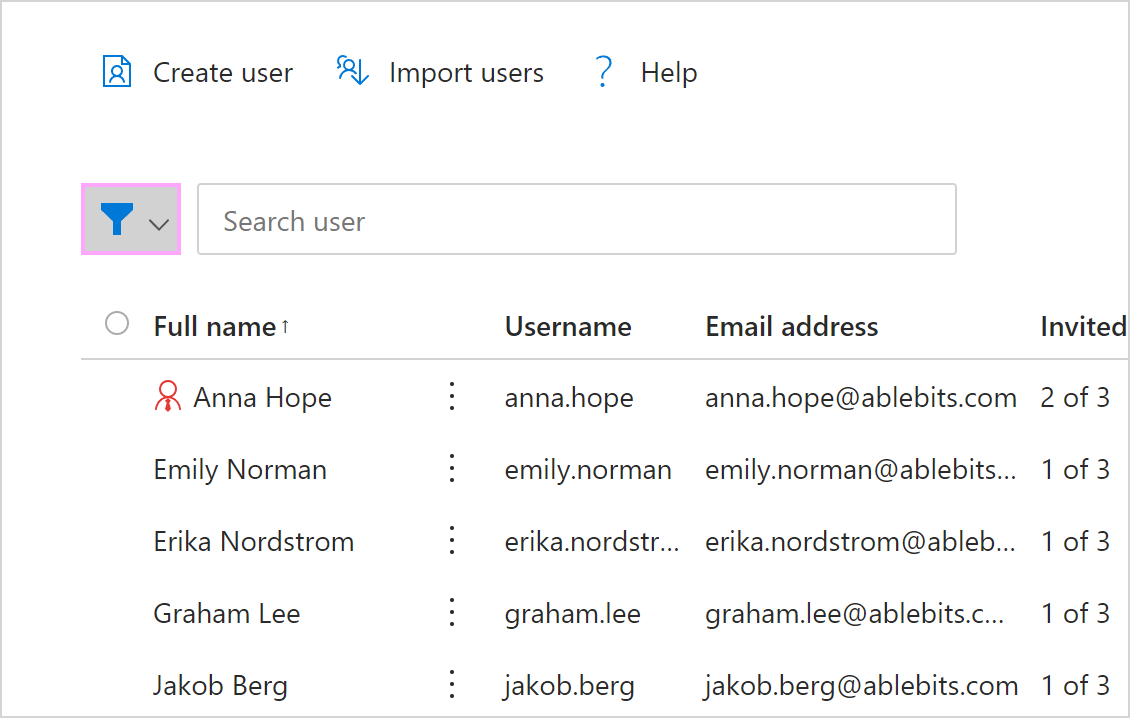This screenshot has width=1130, height=718.
Task: Select the Anna Hope name
Action: [262, 398]
